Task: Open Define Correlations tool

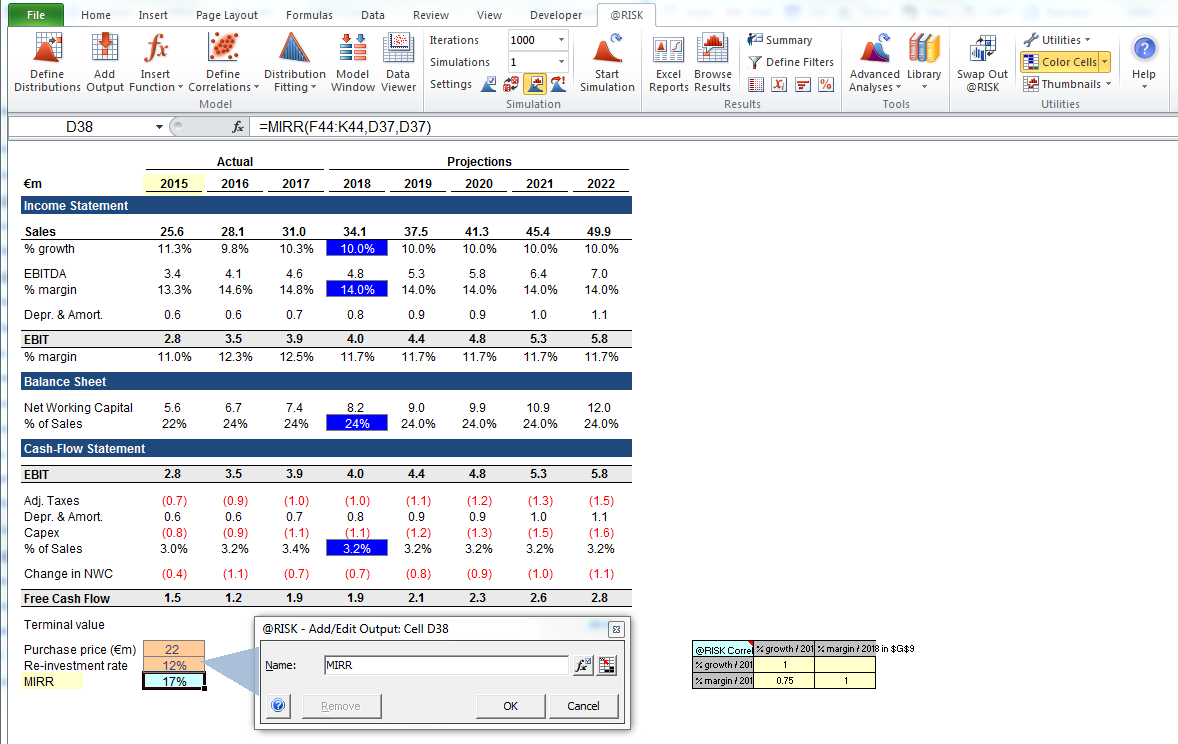Action: (x=223, y=63)
